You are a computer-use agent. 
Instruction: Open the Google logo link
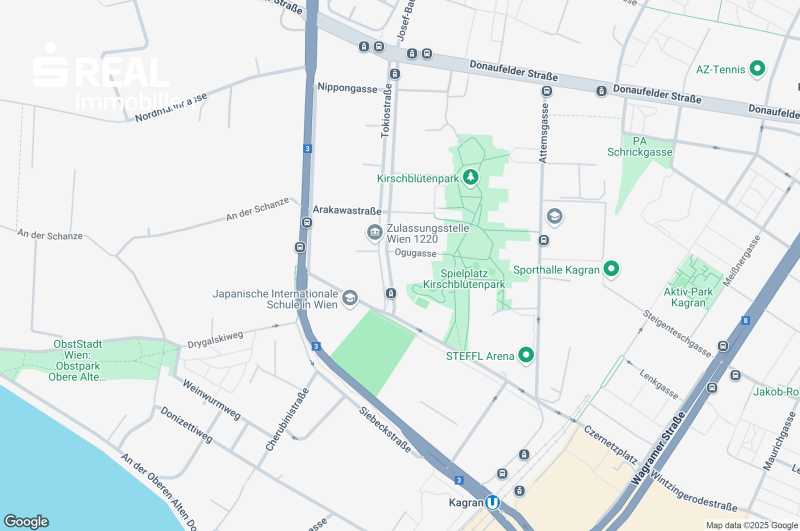[x=26, y=521]
